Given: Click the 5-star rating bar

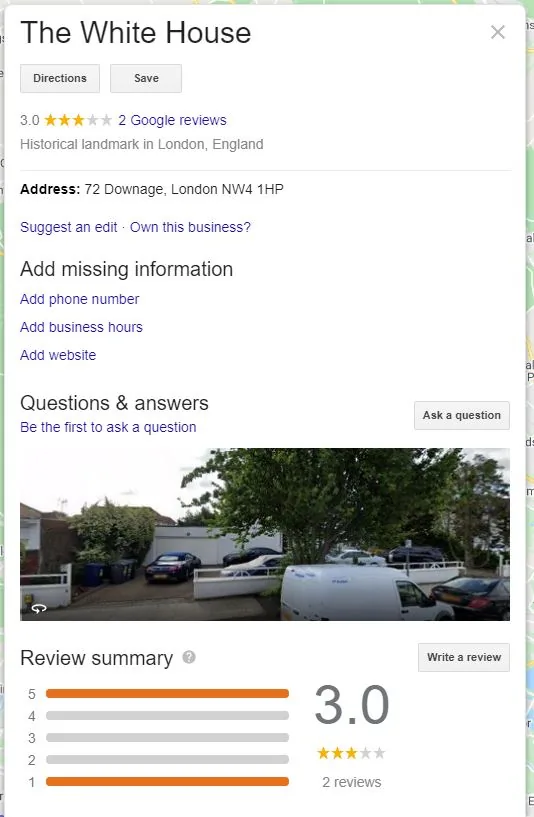Looking at the screenshot, I should tap(167, 693).
